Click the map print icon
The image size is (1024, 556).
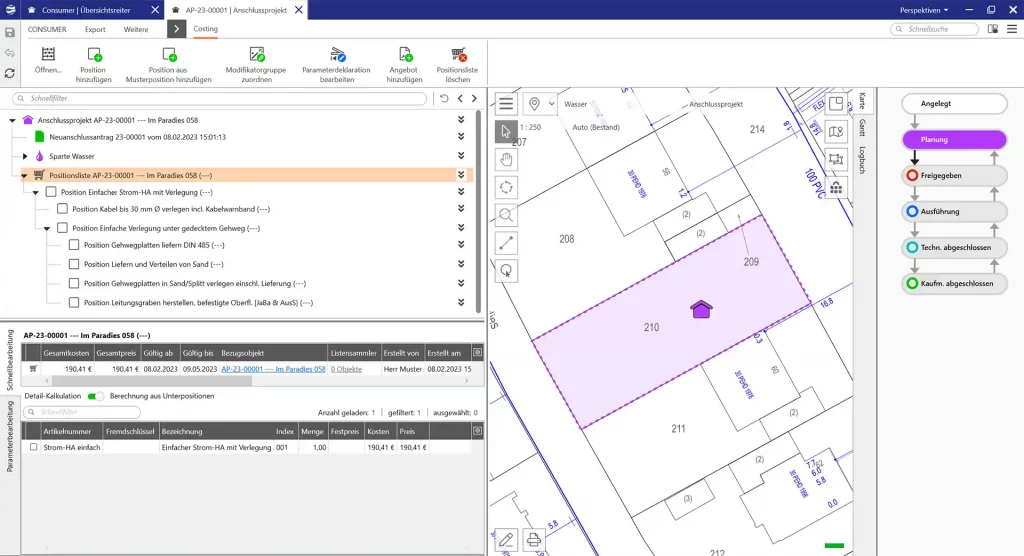[534, 540]
